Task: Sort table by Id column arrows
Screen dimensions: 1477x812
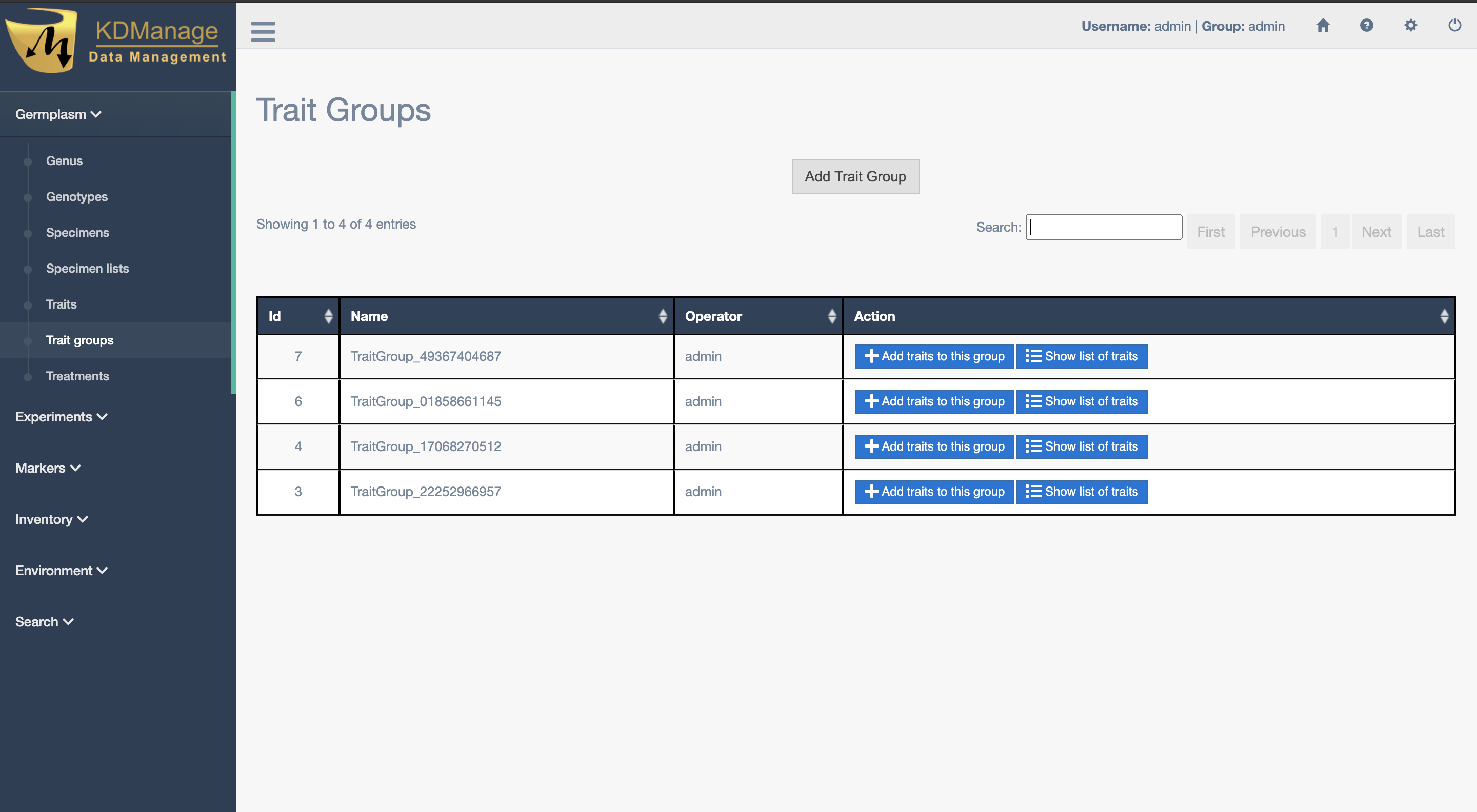Action: [x=328, y=316]
